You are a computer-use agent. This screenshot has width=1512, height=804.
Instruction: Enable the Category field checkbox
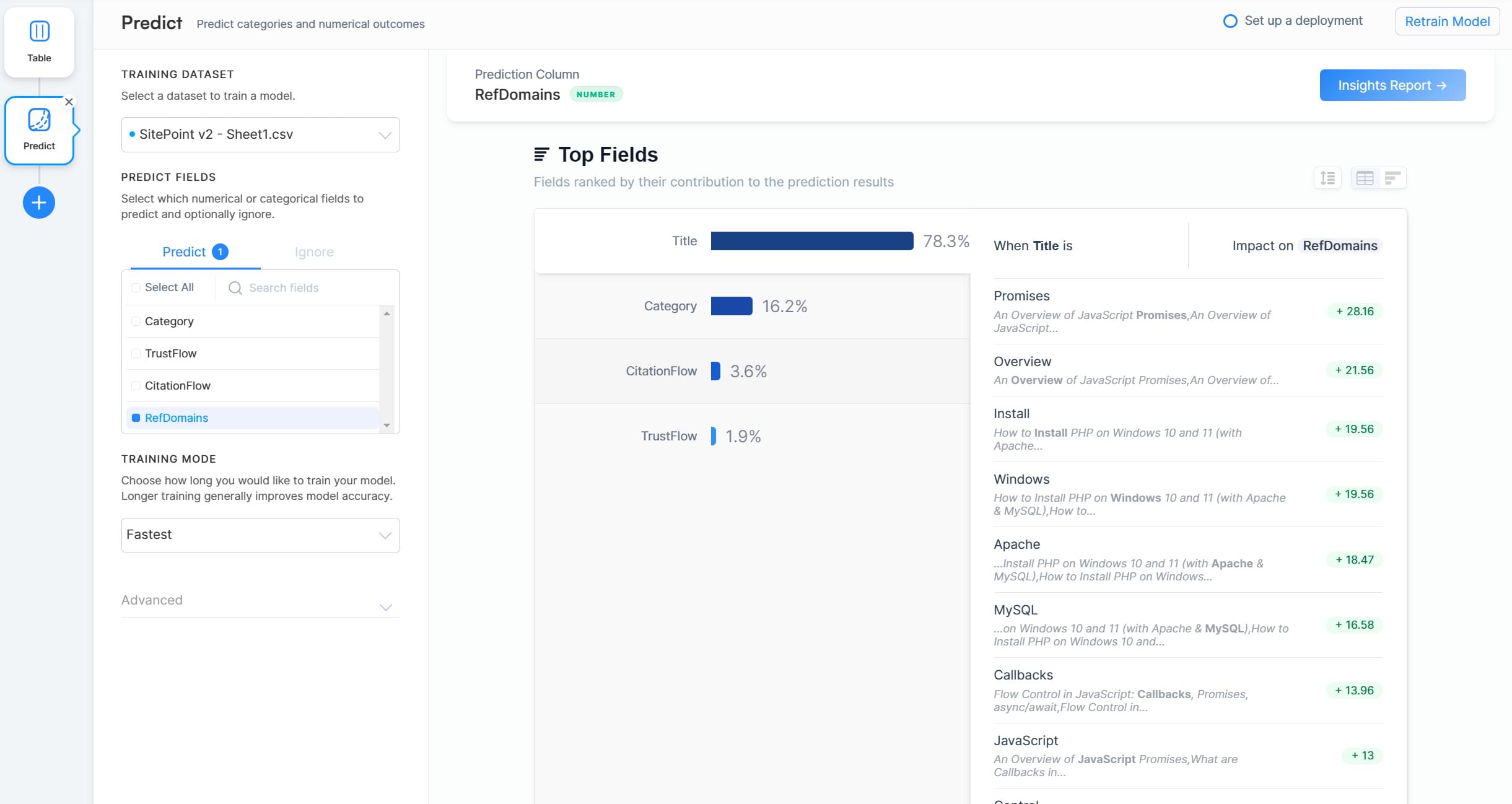pyautogui.click(x=136, y=321)
